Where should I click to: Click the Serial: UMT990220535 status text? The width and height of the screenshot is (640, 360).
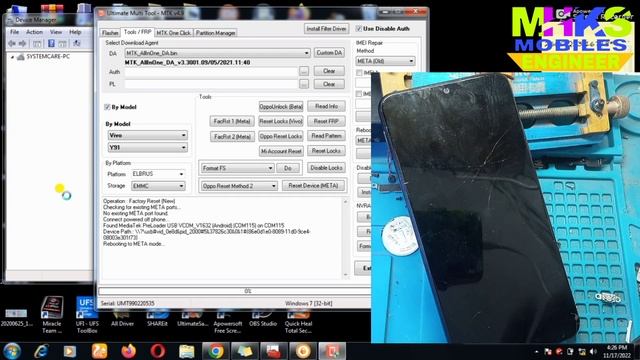pyautogui.click(x=127, y=303)
